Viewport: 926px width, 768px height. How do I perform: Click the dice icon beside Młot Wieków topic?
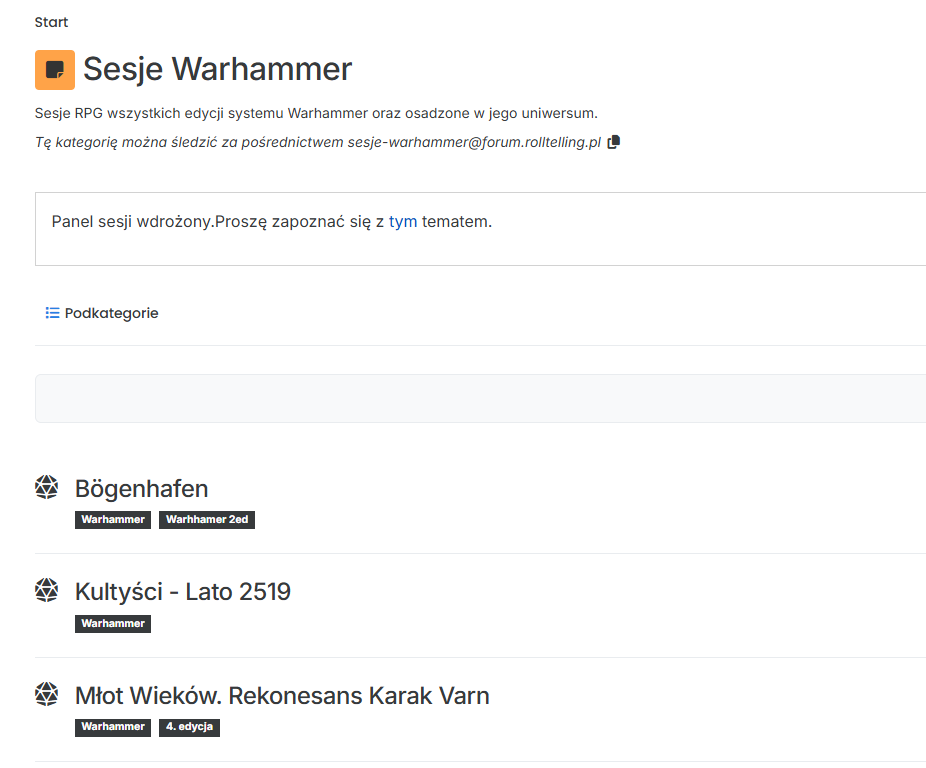click(47, 694)
